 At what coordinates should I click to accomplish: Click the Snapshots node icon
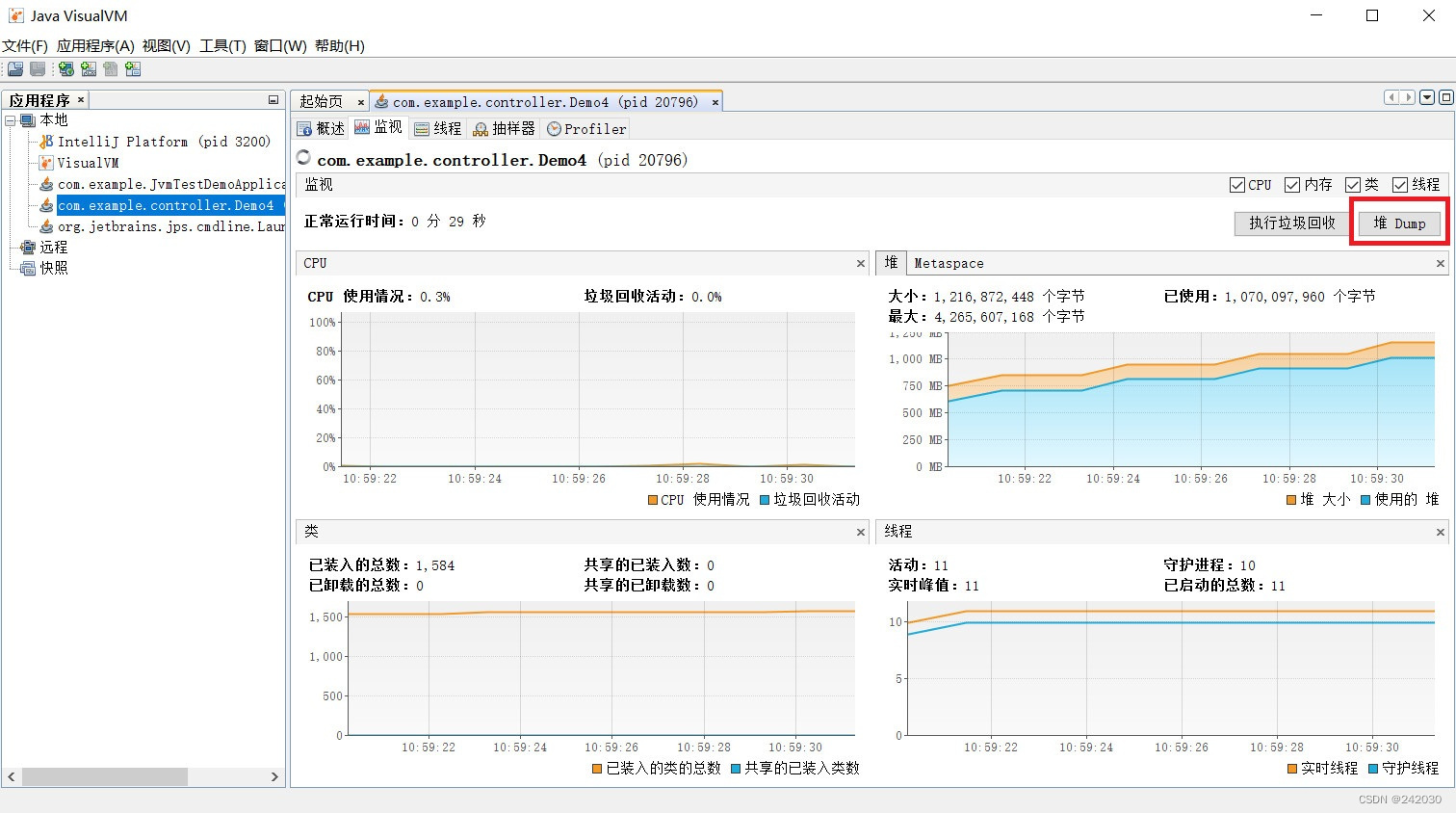click(28, 269)
